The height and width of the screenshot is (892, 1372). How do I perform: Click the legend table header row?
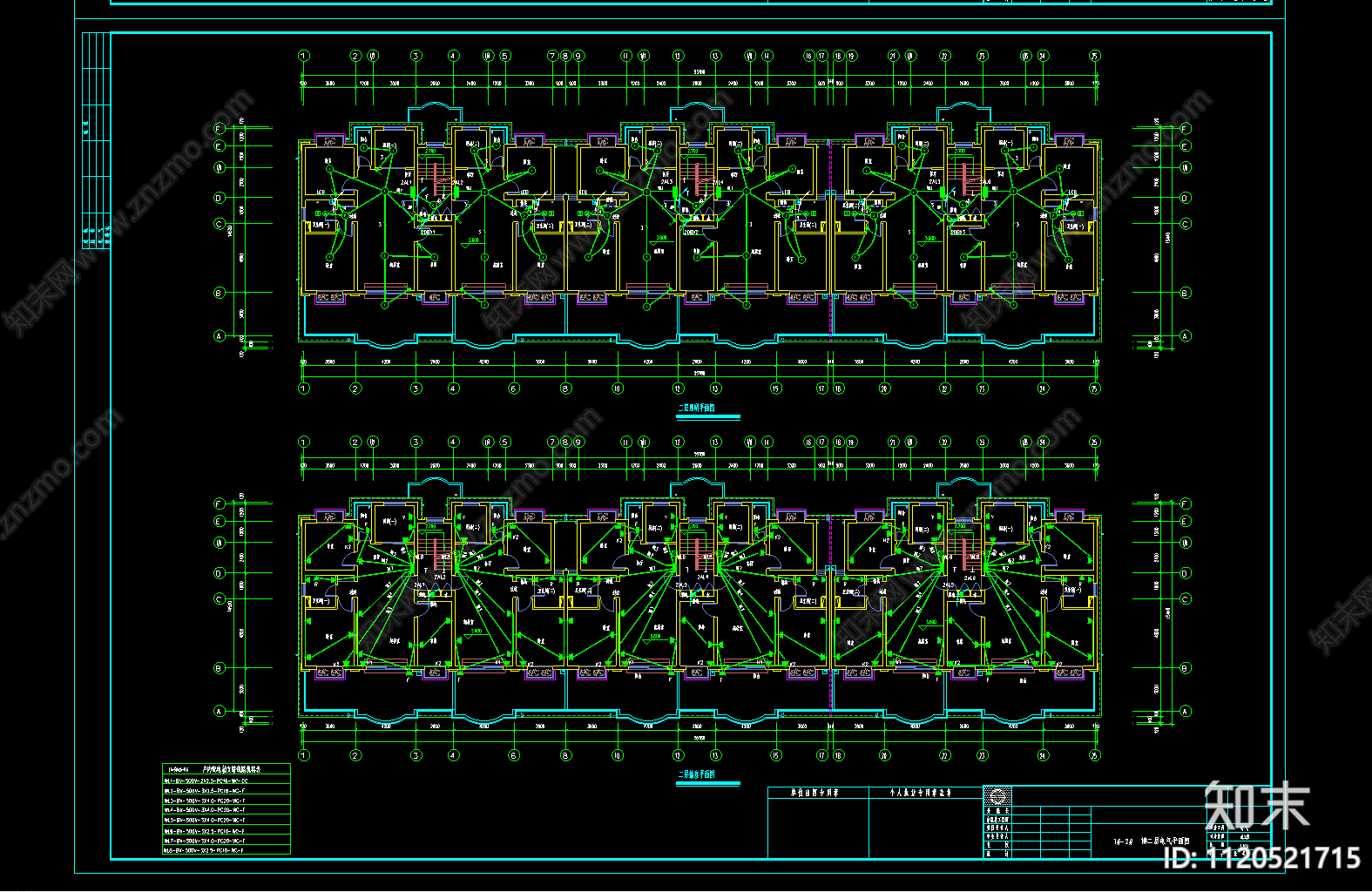coord(226,770)
